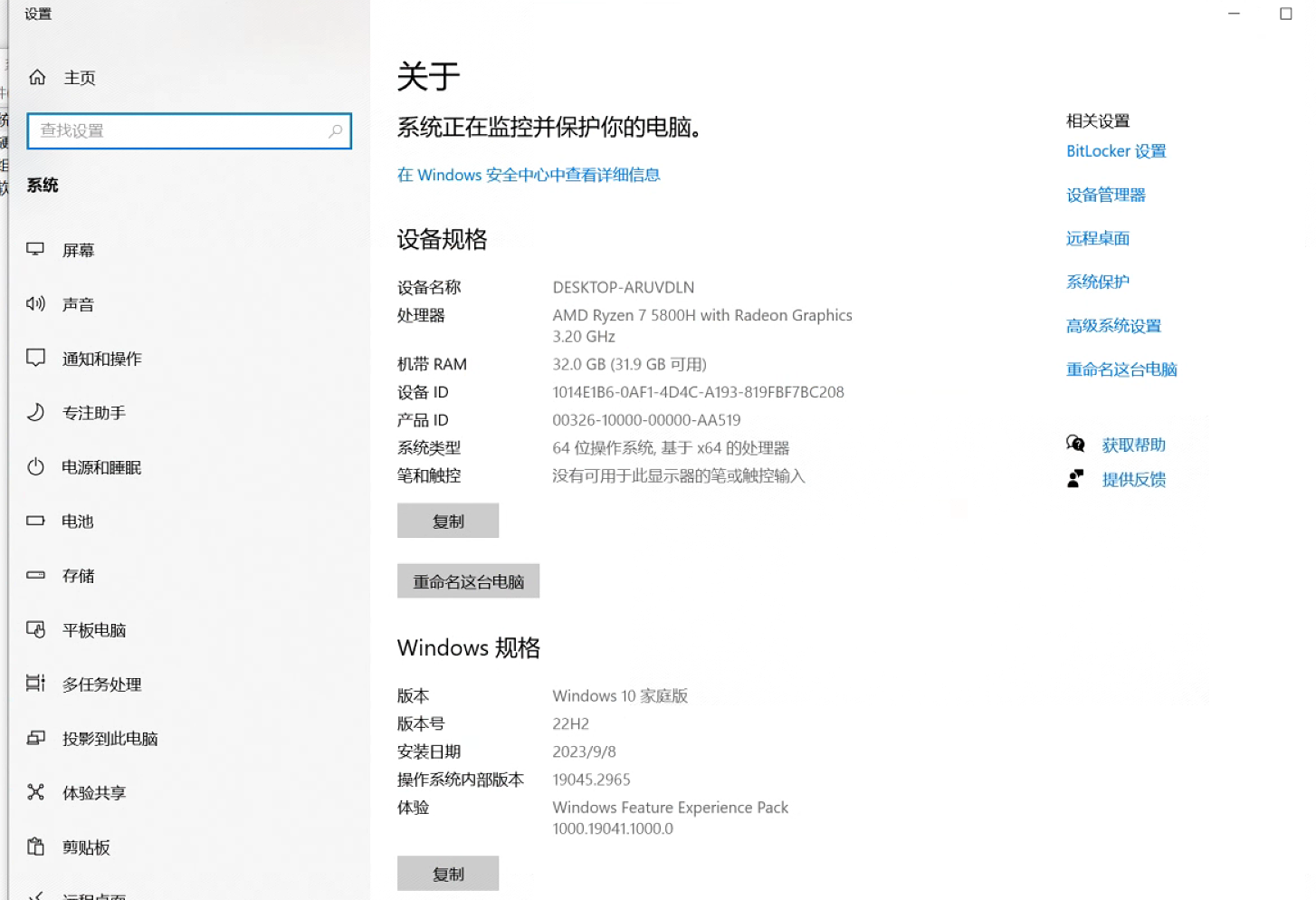This screenshot has height=900, width=1316.
Task: Open 高级系统设置 link
Action: [1113, 326]
